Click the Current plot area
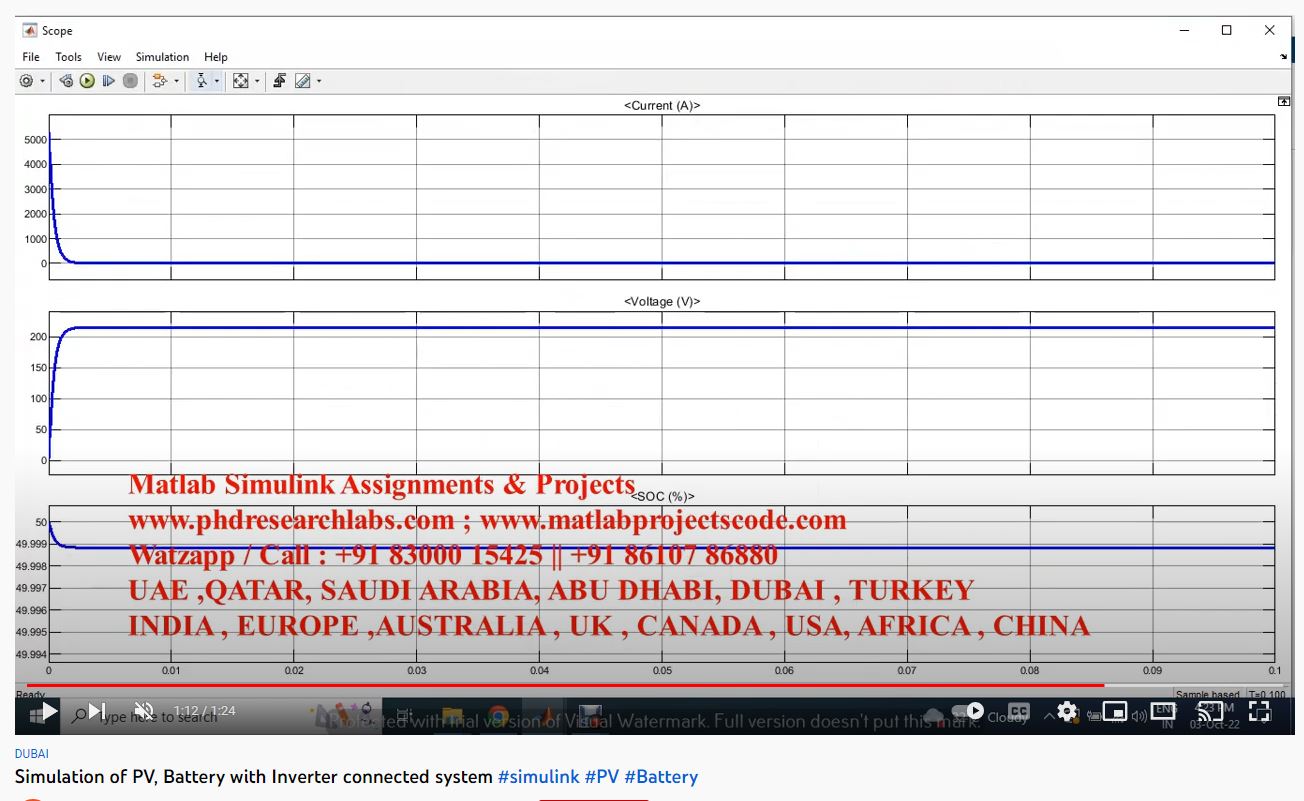Image resolution: width=1304 pixels, height=801 pixels. [x=662, y=197]
